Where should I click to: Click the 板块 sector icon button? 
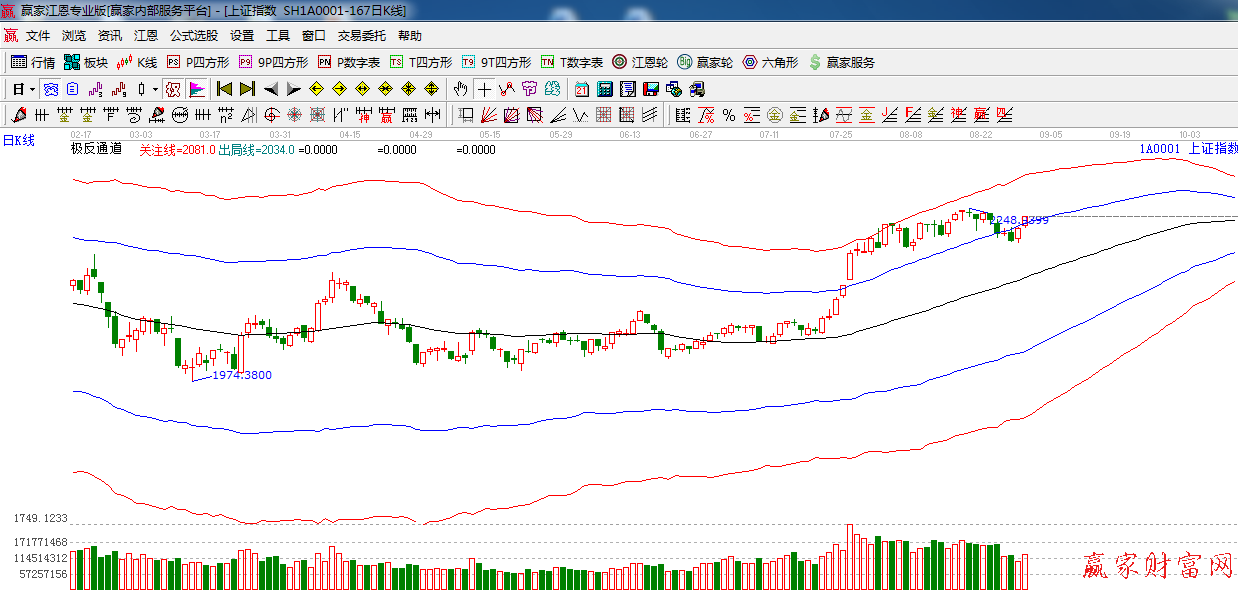[x=86, y=62]
